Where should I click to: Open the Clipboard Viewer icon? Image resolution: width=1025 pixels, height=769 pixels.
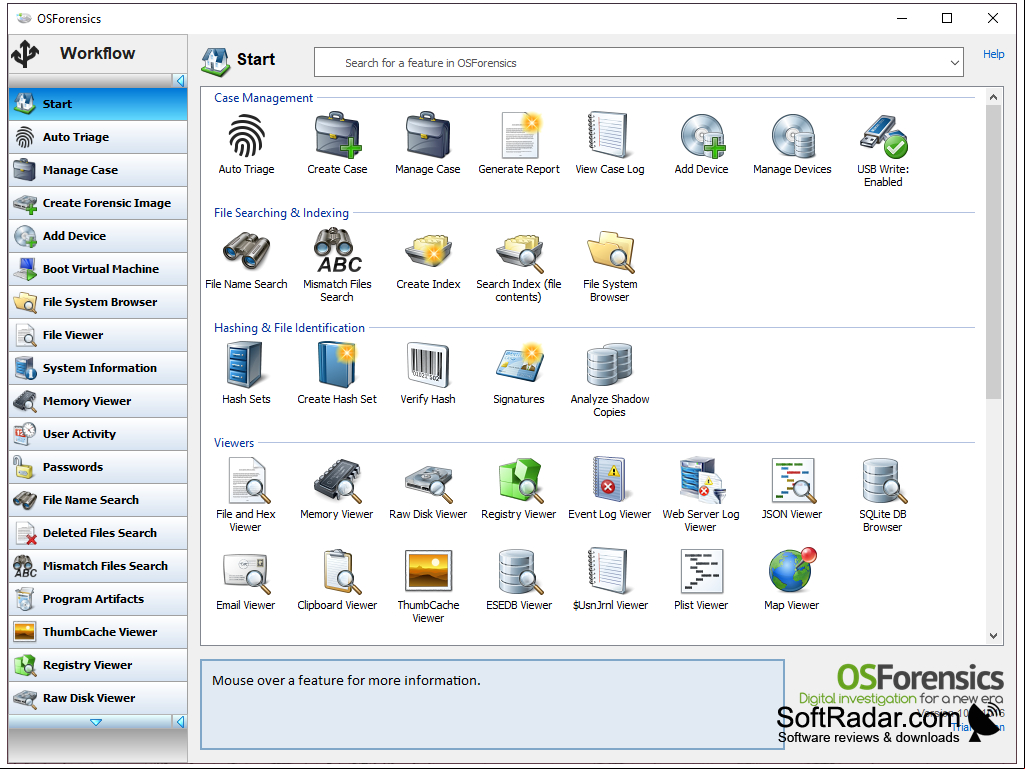tap(337, 581)
